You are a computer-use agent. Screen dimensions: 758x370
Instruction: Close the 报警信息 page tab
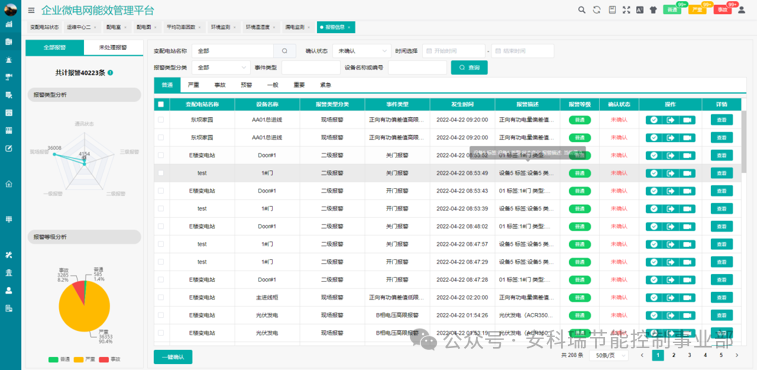coord(349,28)
